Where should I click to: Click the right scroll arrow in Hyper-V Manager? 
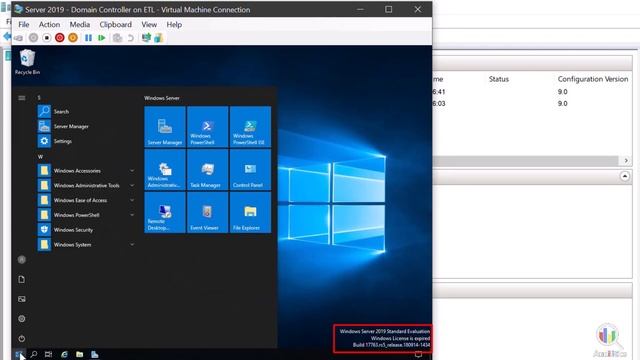[626, 160]
